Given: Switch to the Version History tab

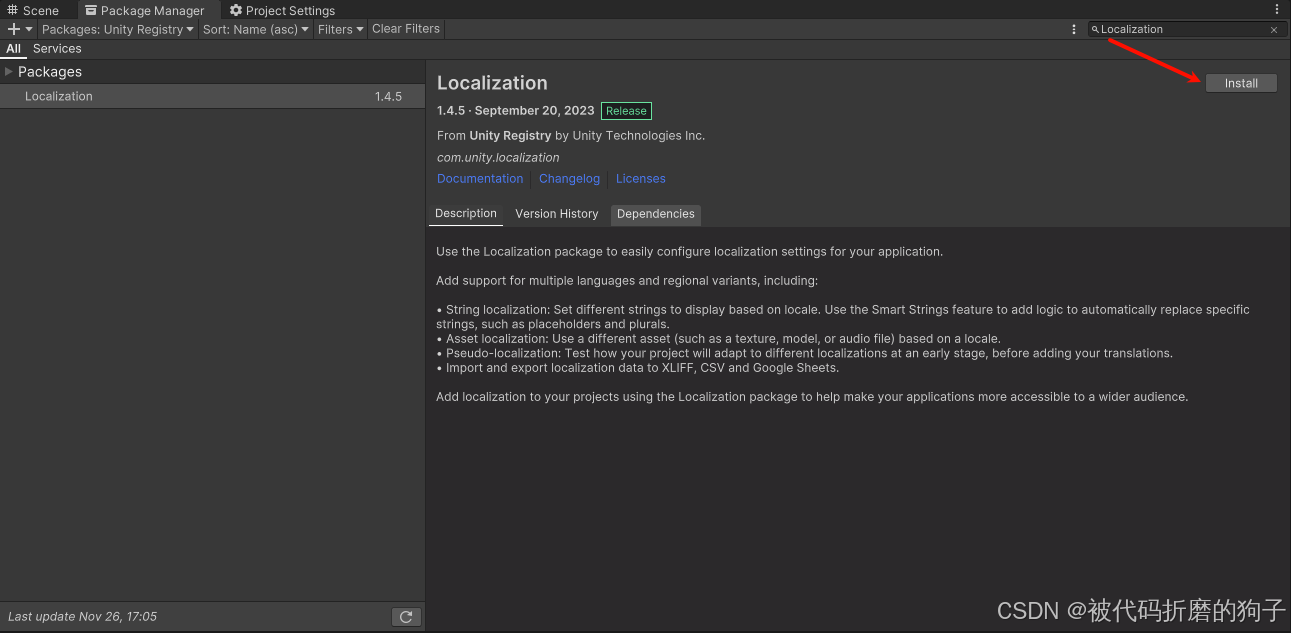Looking at the screenshot, I should click(x=557, y=214).
